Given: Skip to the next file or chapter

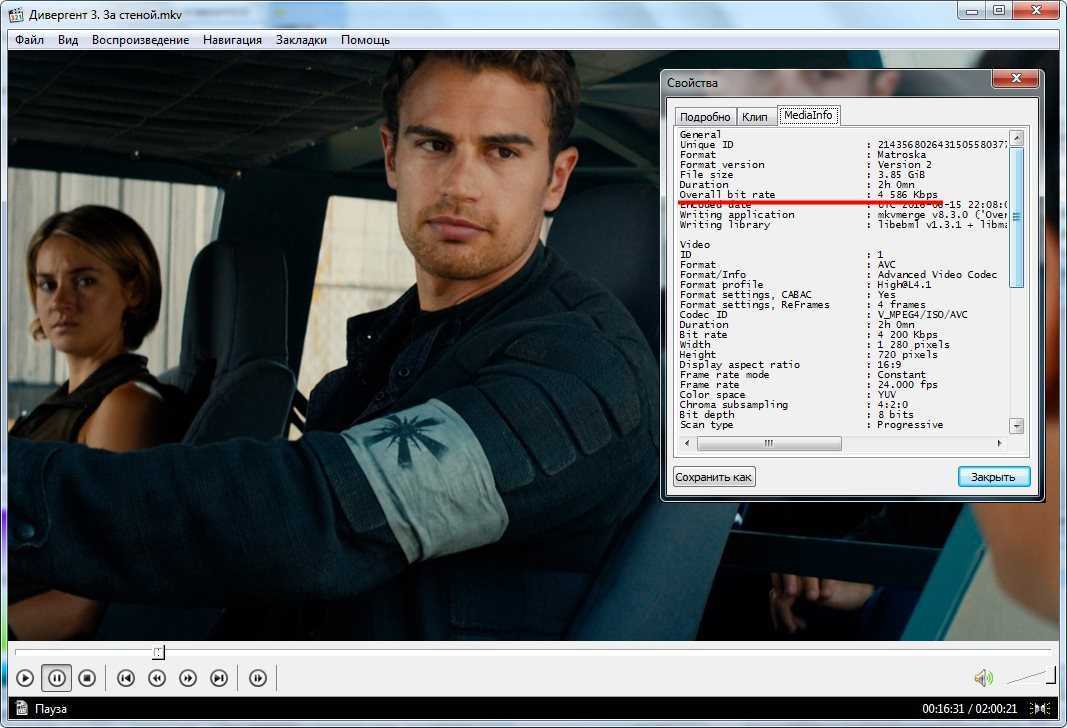Looking at the screenshot, I should 219,678.
